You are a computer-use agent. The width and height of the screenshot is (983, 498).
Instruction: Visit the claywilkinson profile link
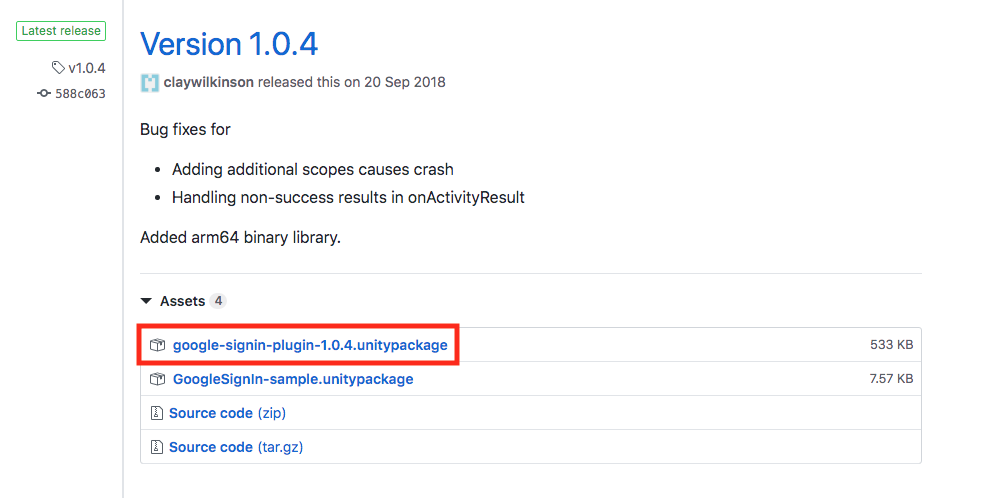click(x=209, y=82)
